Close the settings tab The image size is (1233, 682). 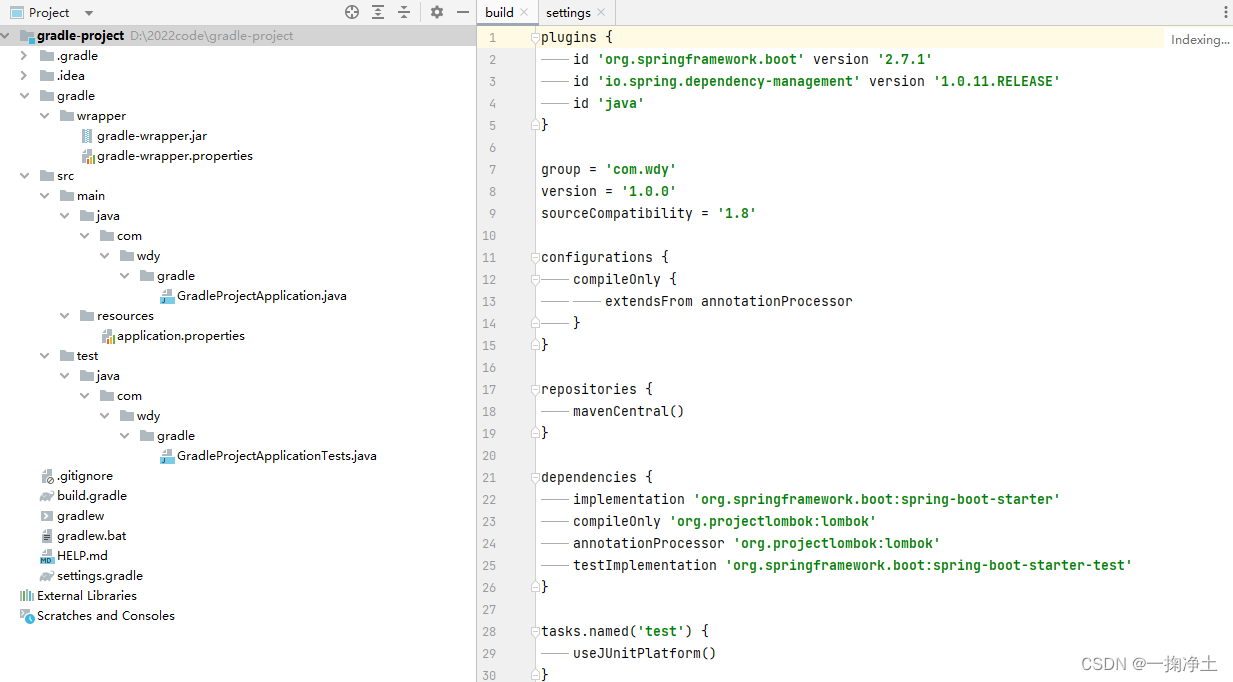pyautogui.click(x=601, y=13)
